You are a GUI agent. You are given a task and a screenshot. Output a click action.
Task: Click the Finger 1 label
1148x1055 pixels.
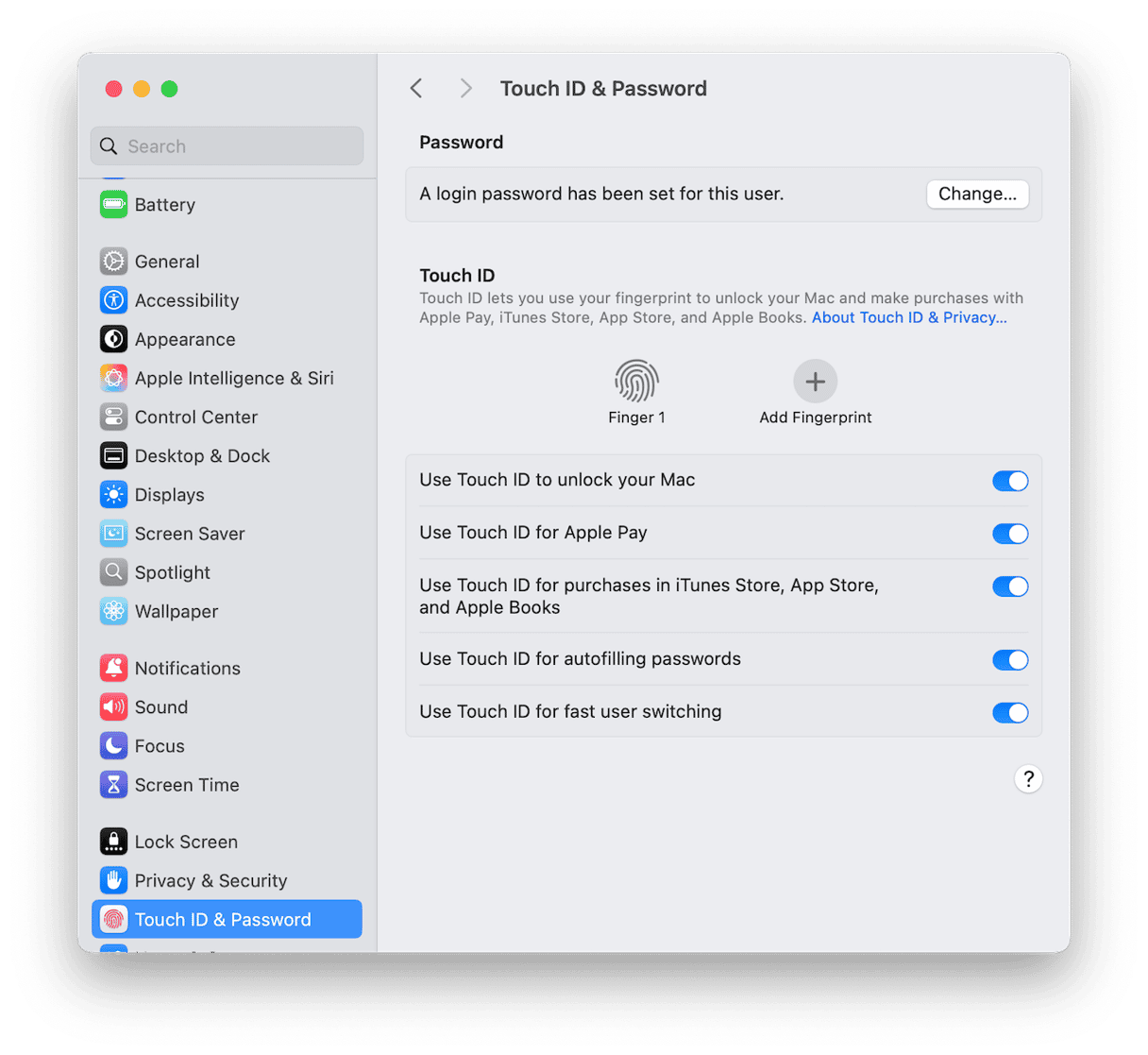click(x=636, y=417)
